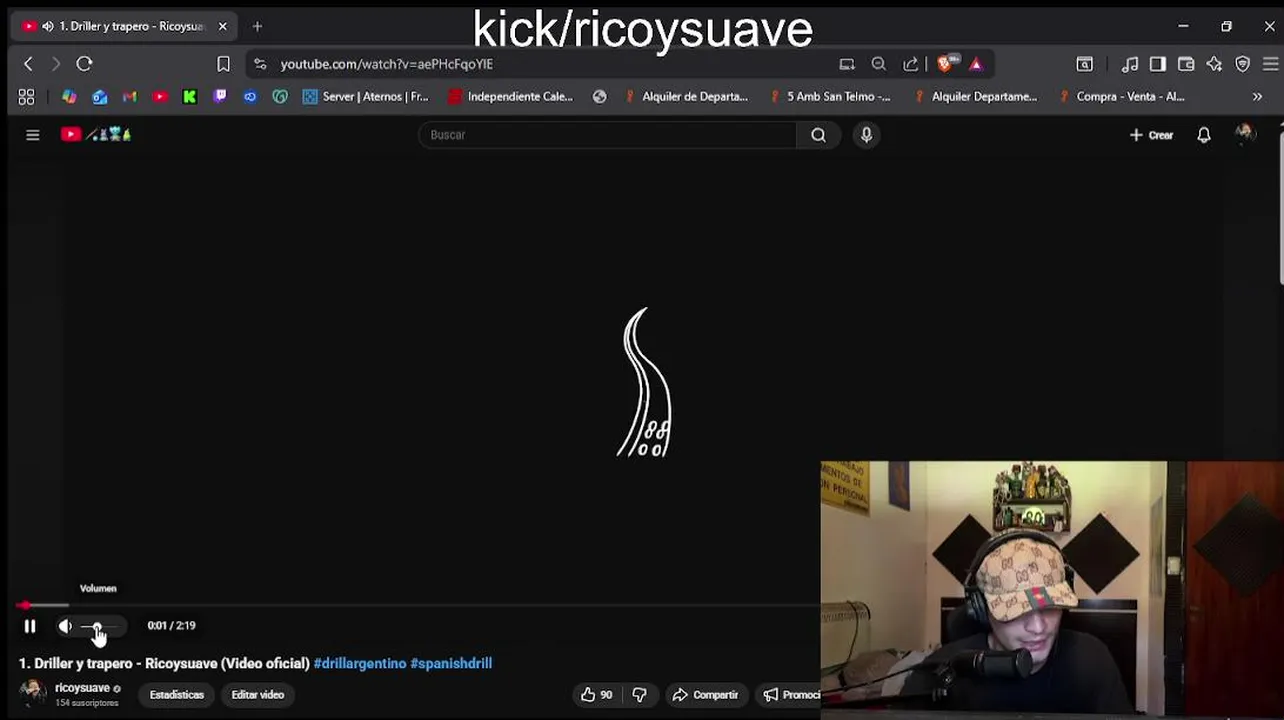Expand hidden bookmarks with double chevron

click(1257, 97)
